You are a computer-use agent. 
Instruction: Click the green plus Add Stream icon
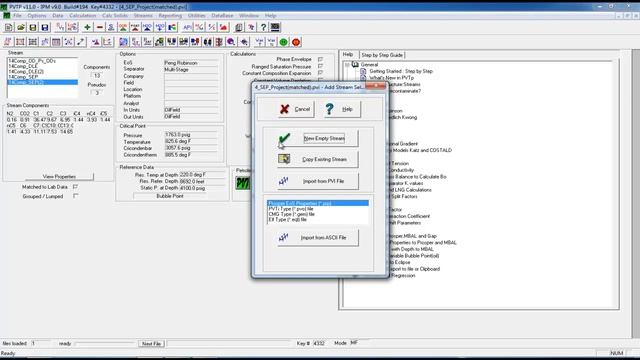(x=87, y=27)
